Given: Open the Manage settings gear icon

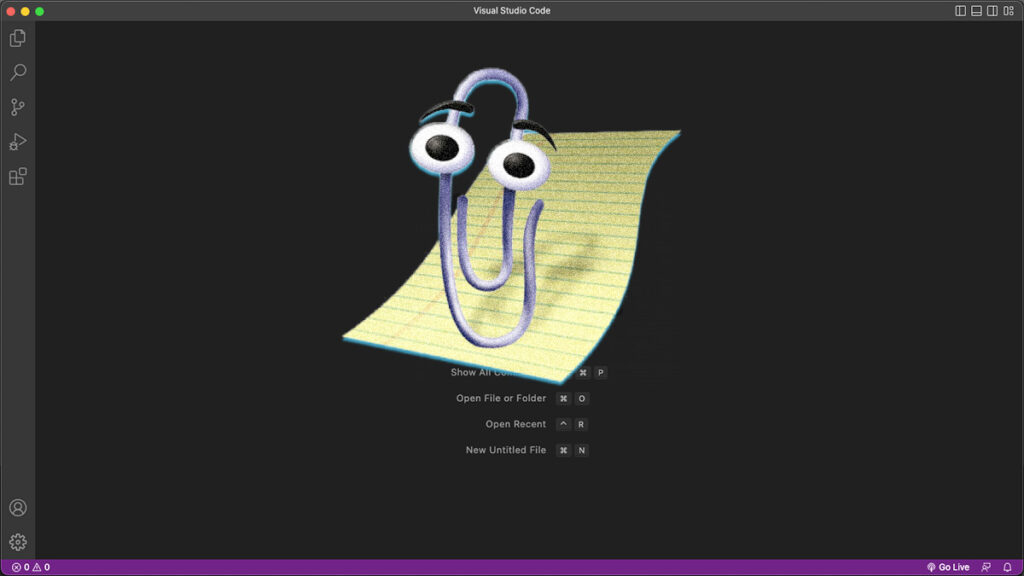Looking at the screenshot, I should click(x=16, y=542).
